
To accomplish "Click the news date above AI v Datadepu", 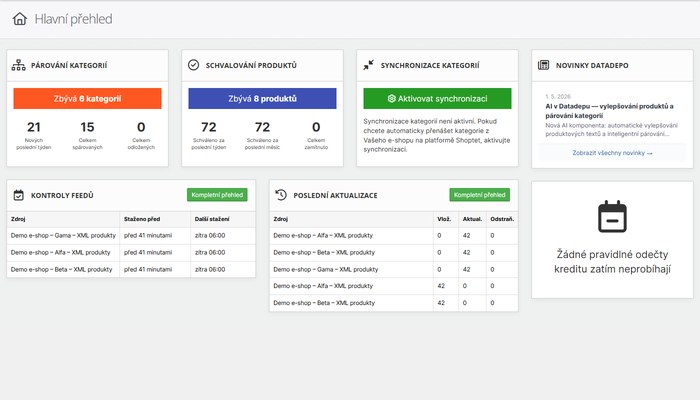I will (x=558, y=96).
